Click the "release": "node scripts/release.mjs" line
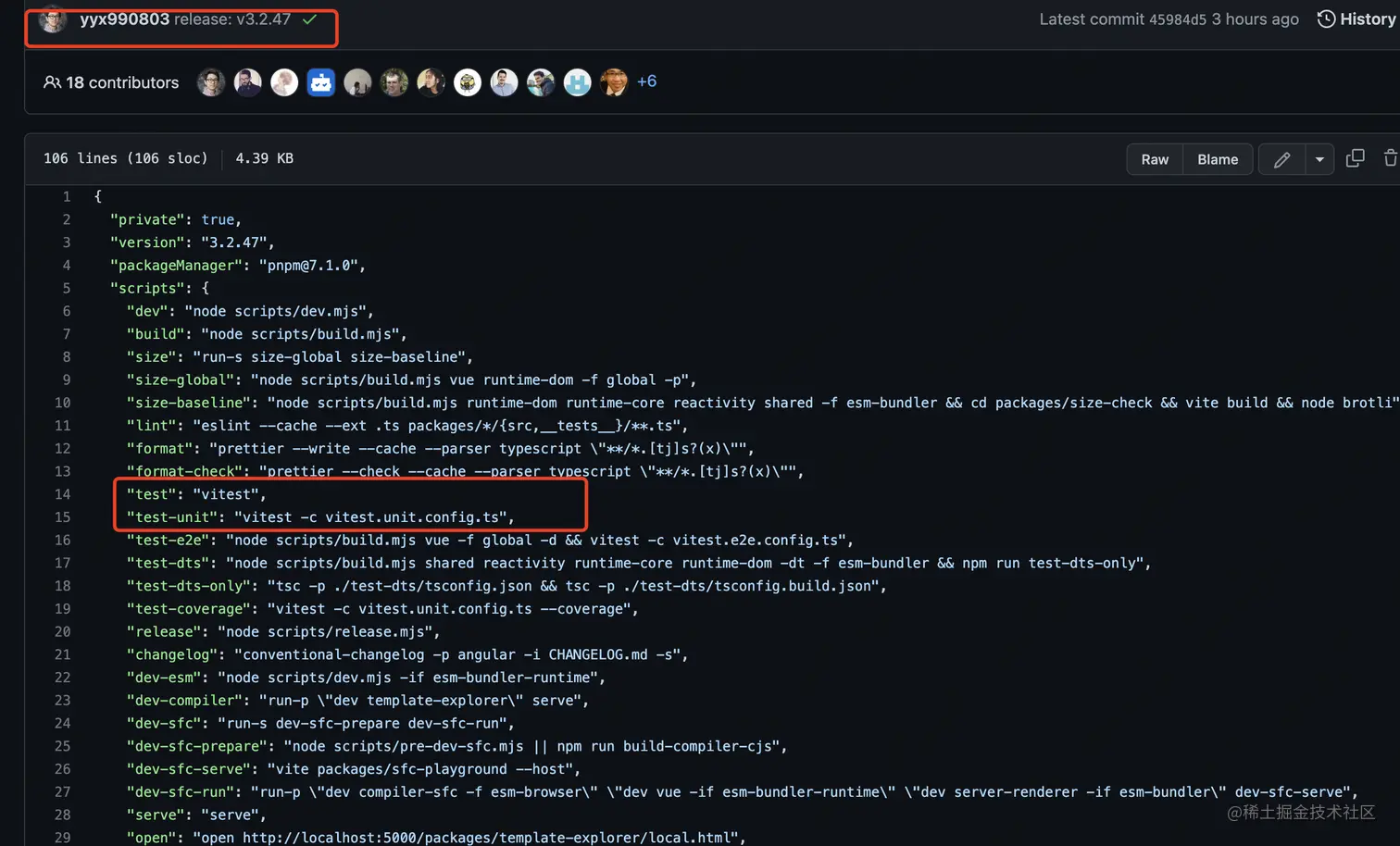1400x846 pixels. pos(283,632)
